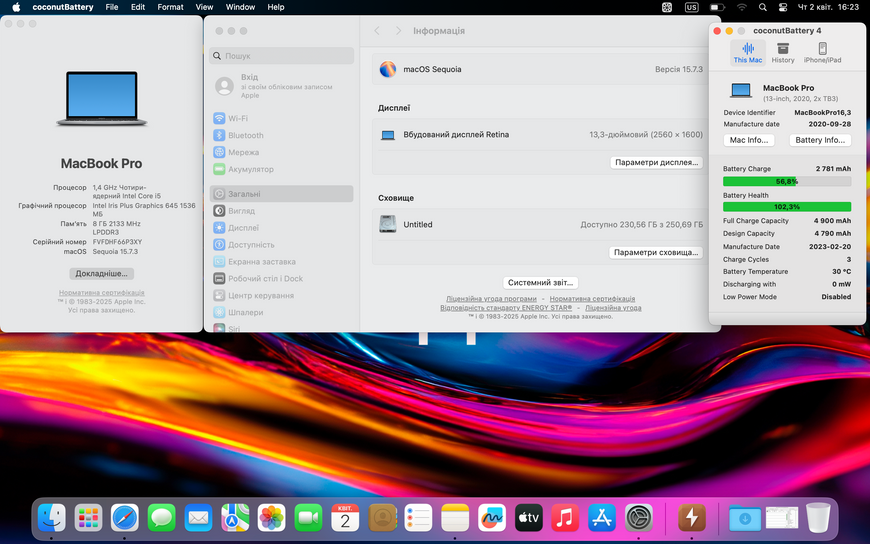Open Нормативна сертифікація link in About This Mac
This screenshot has width=870, height=544.
click(x=102, y=293)
